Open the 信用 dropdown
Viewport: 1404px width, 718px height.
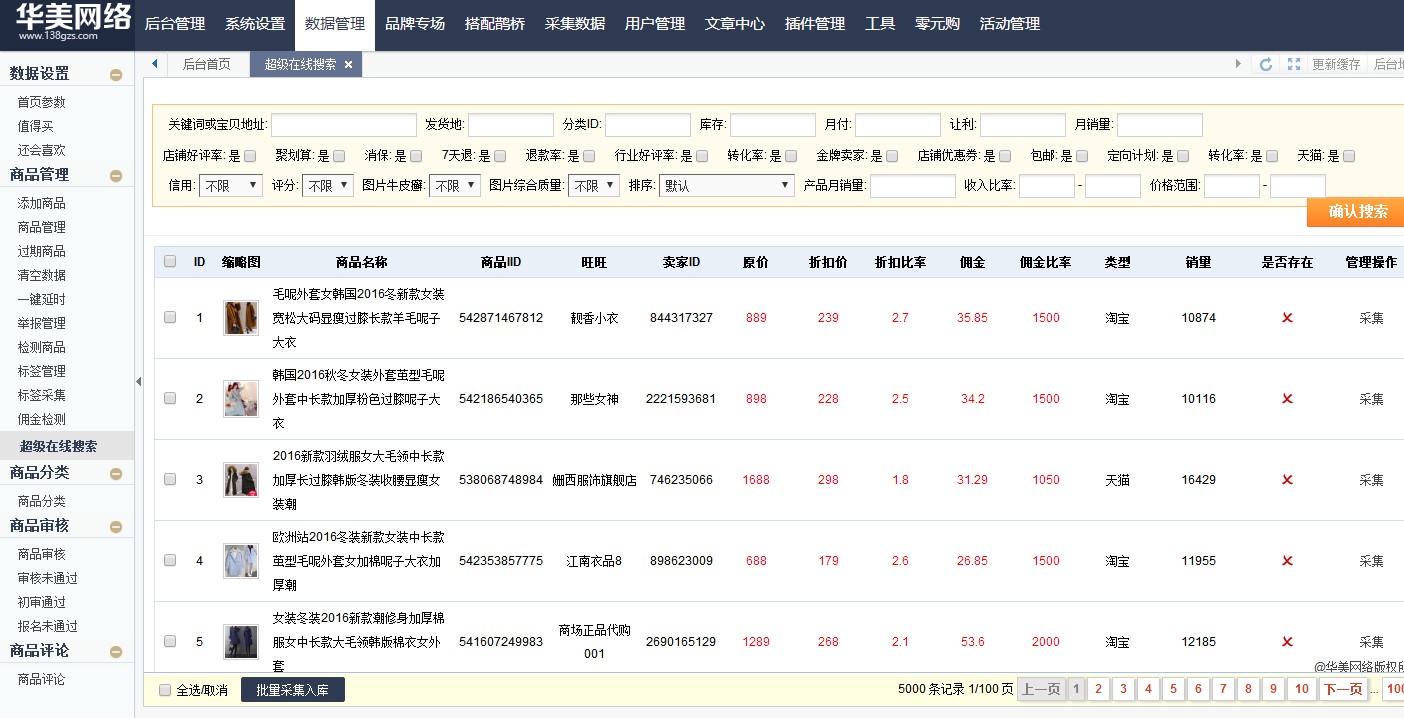pos(231,186)
